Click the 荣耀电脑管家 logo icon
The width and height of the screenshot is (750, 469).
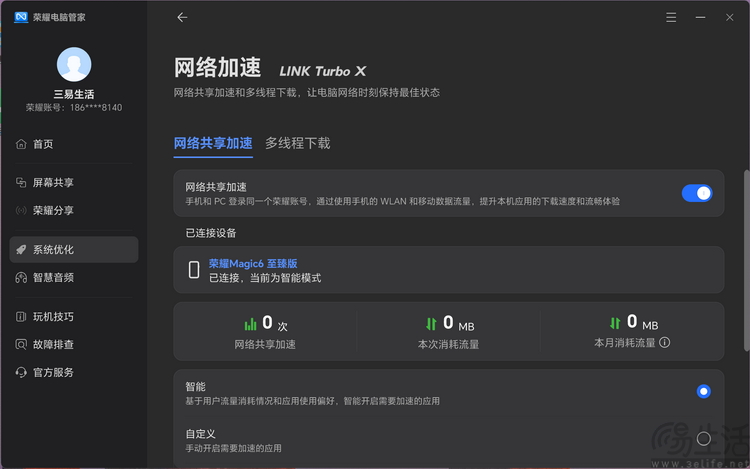click(x=21, y=17)
